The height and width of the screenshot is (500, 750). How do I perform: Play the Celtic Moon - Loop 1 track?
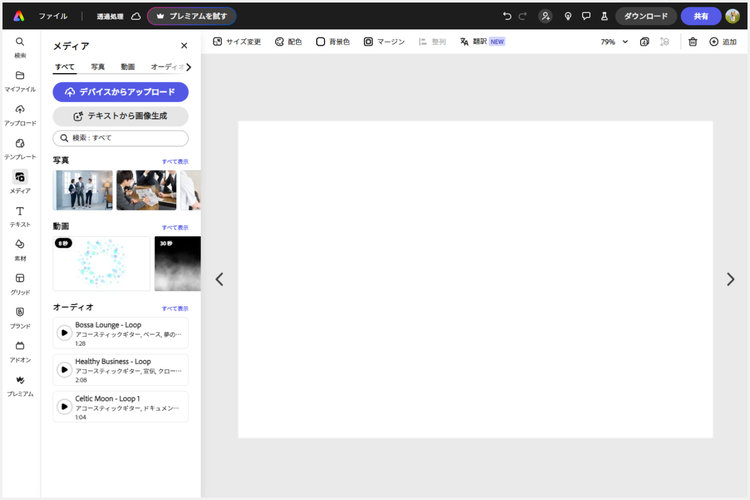(64, 406)
